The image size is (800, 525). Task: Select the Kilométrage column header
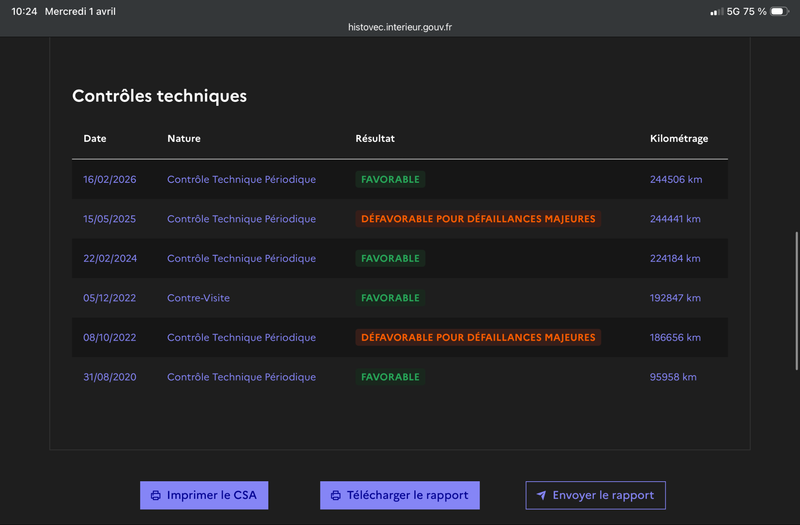pyautogui.click(x=678, y=138)
